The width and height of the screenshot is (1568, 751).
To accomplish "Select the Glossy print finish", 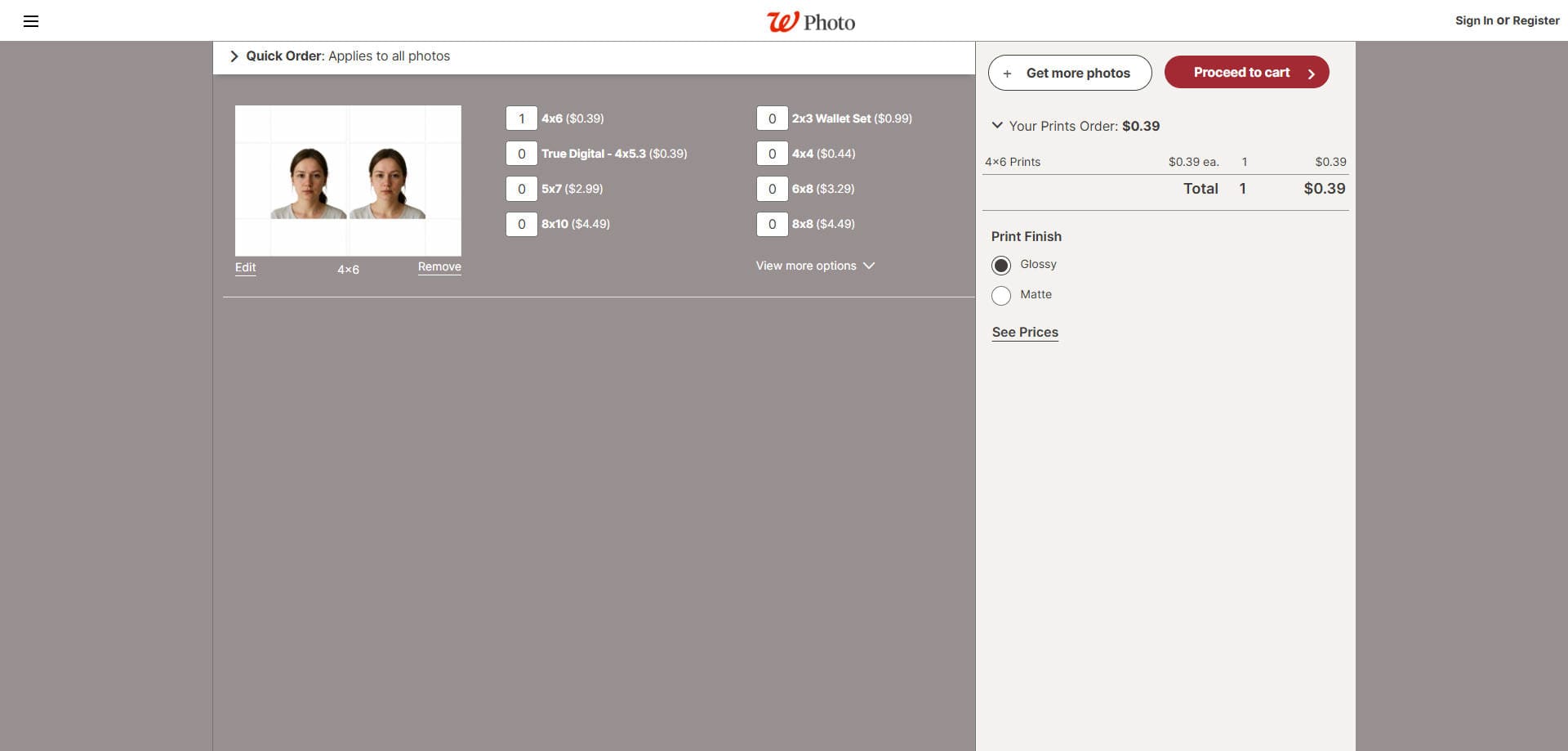I will pos(1001,265).
